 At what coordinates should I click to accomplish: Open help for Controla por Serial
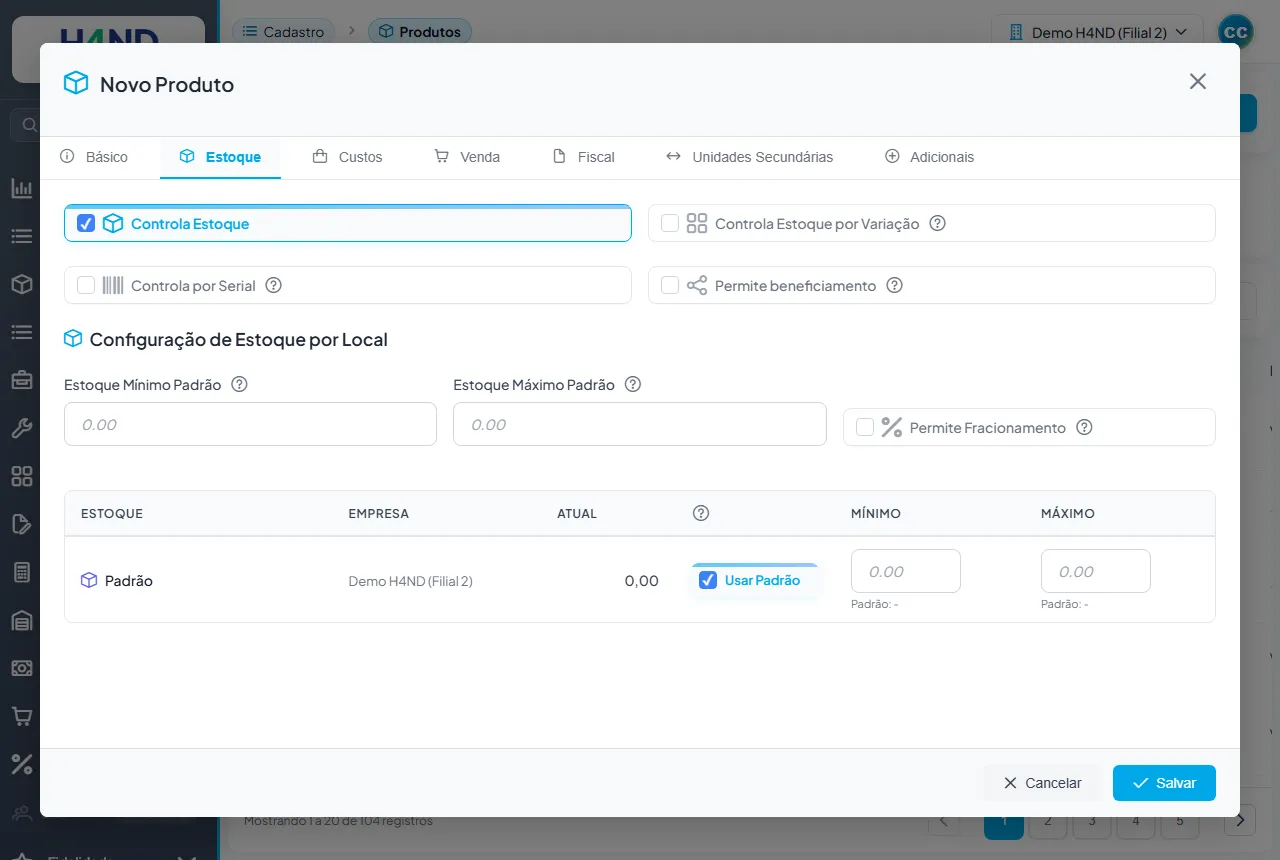pos(273,285)
